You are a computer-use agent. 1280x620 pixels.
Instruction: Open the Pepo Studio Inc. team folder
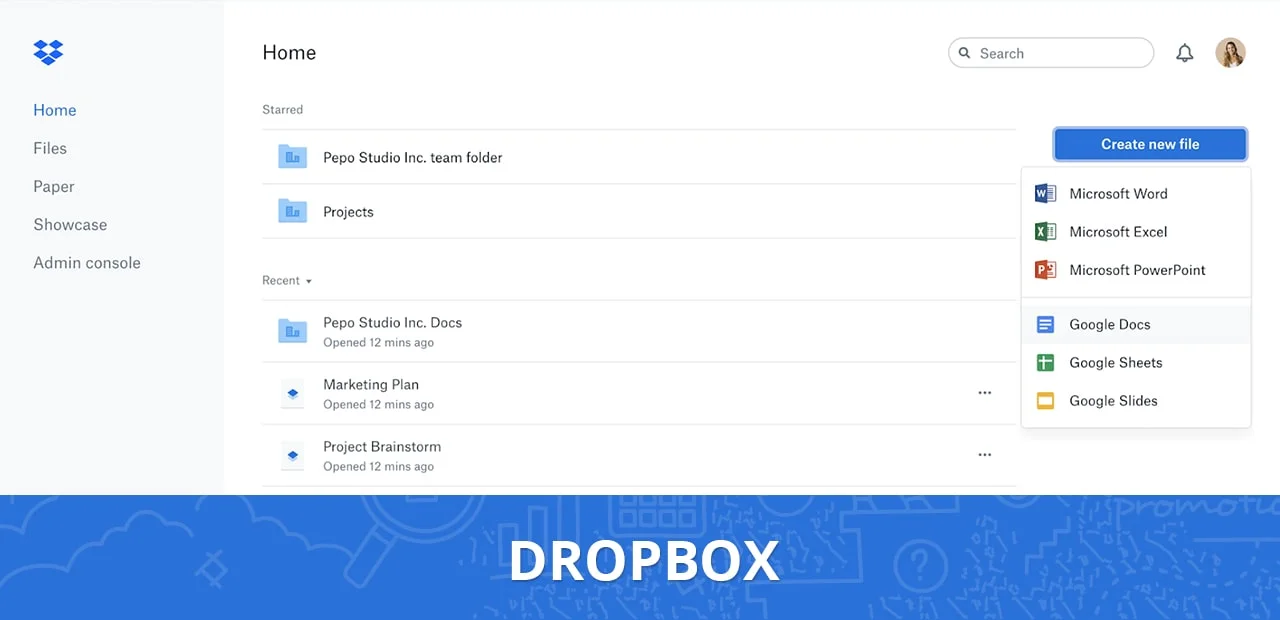pyautogui.click(x=412, y=157)
